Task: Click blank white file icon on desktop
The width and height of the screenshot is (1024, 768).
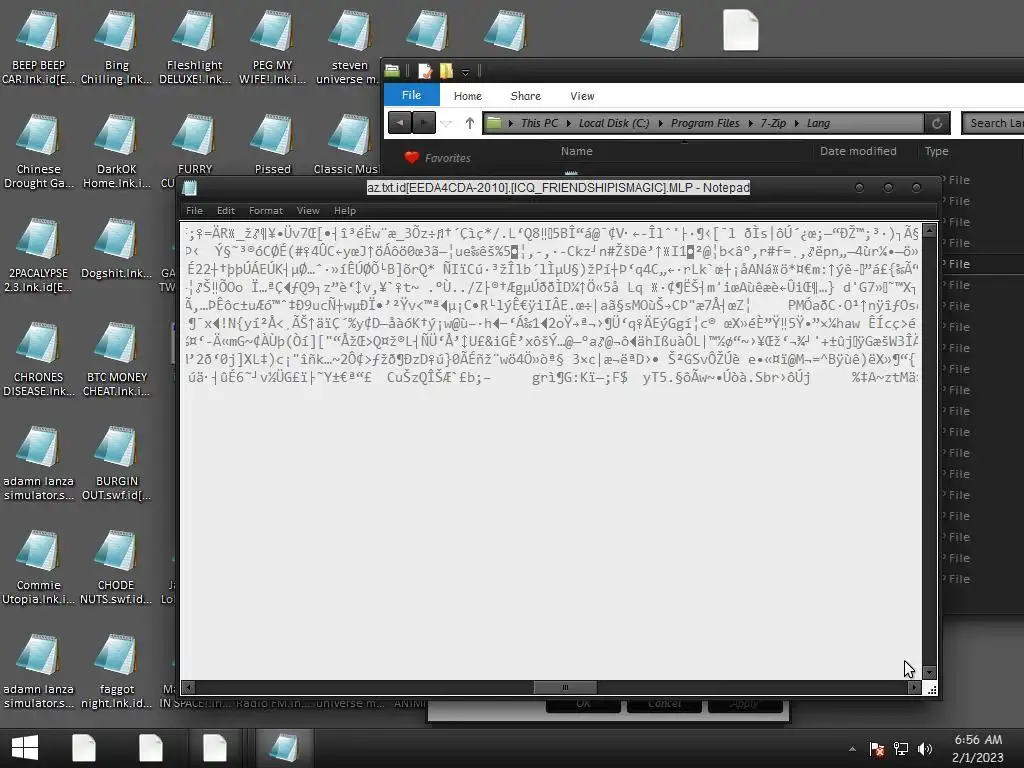Action: 741,30
